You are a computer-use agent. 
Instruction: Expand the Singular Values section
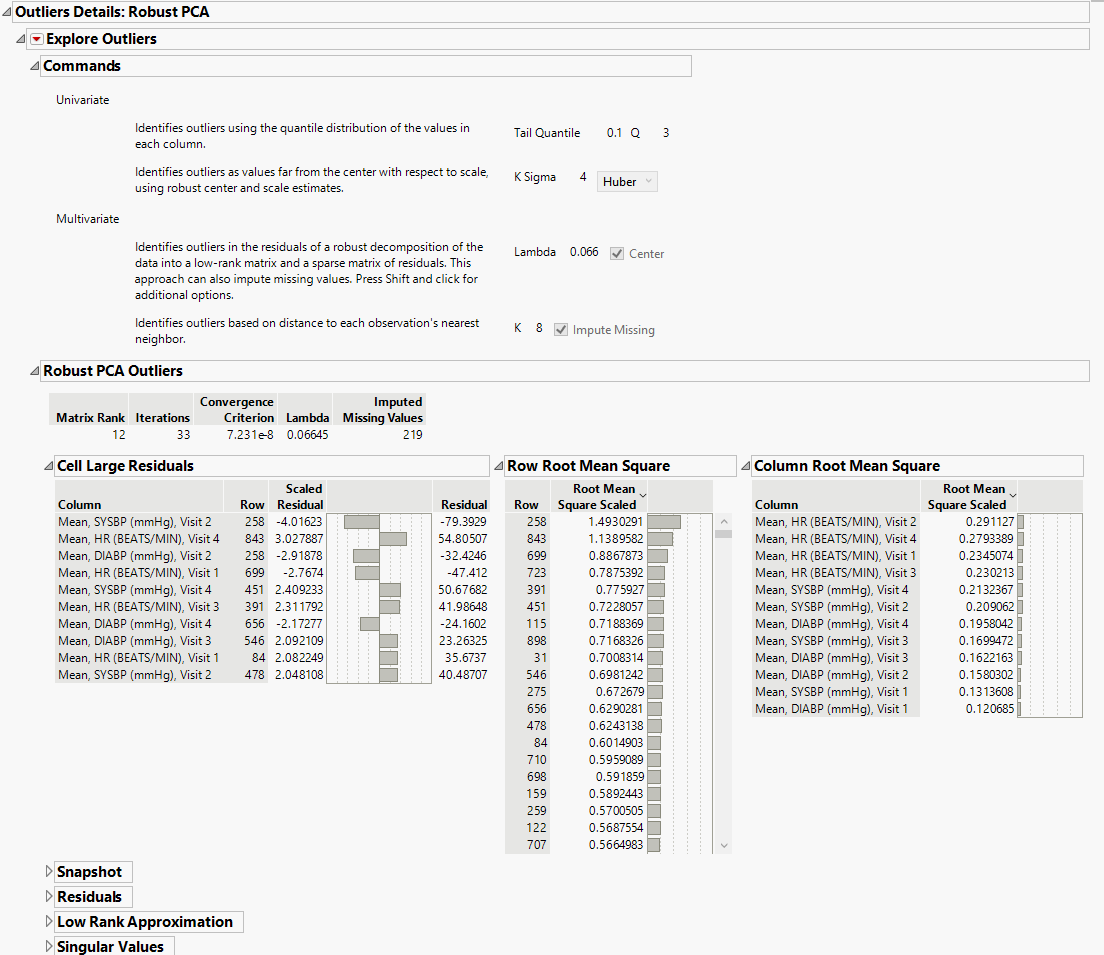click(x=48, y=946)
